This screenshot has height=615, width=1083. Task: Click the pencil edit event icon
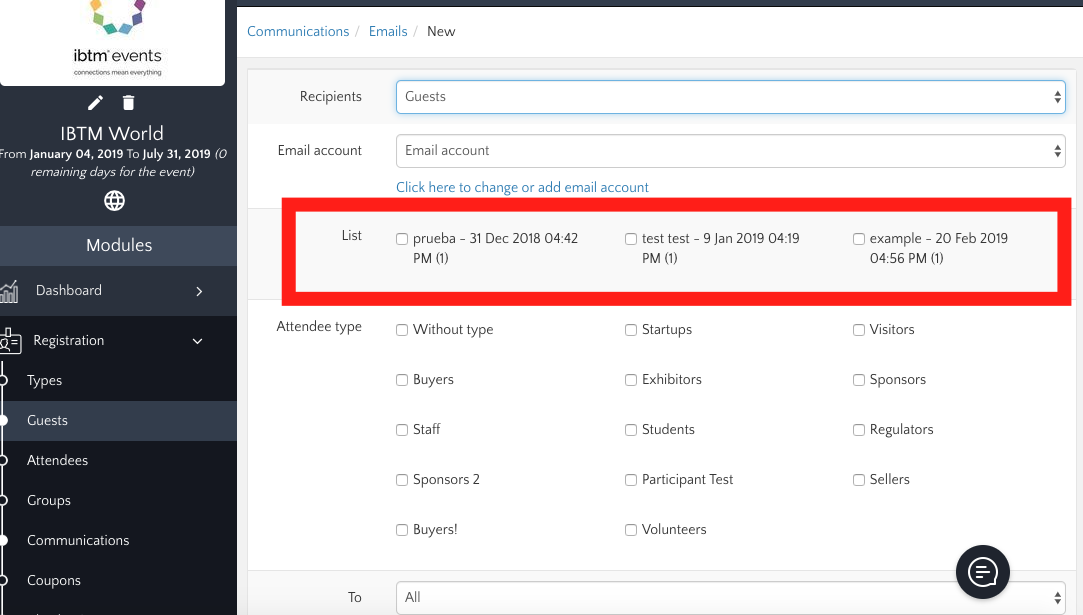pyautogui.click(x=95, y=102)
